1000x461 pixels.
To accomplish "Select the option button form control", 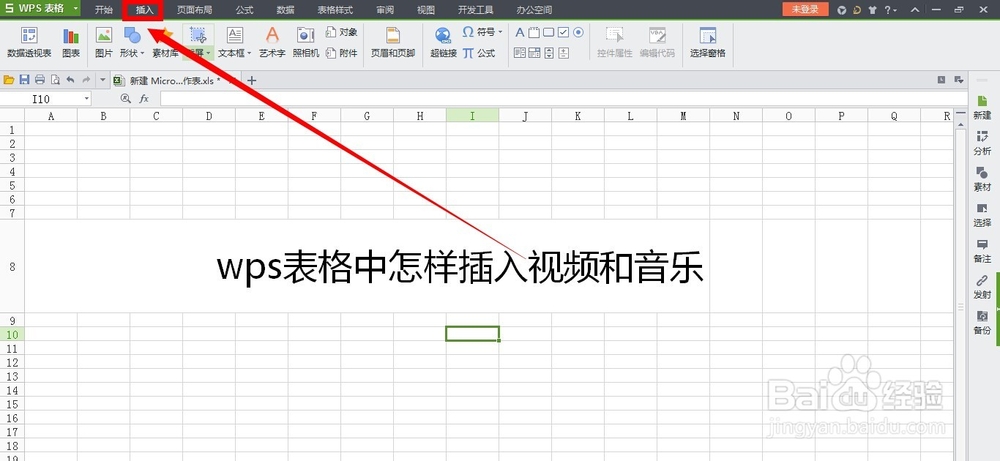I will click(578, 33).
